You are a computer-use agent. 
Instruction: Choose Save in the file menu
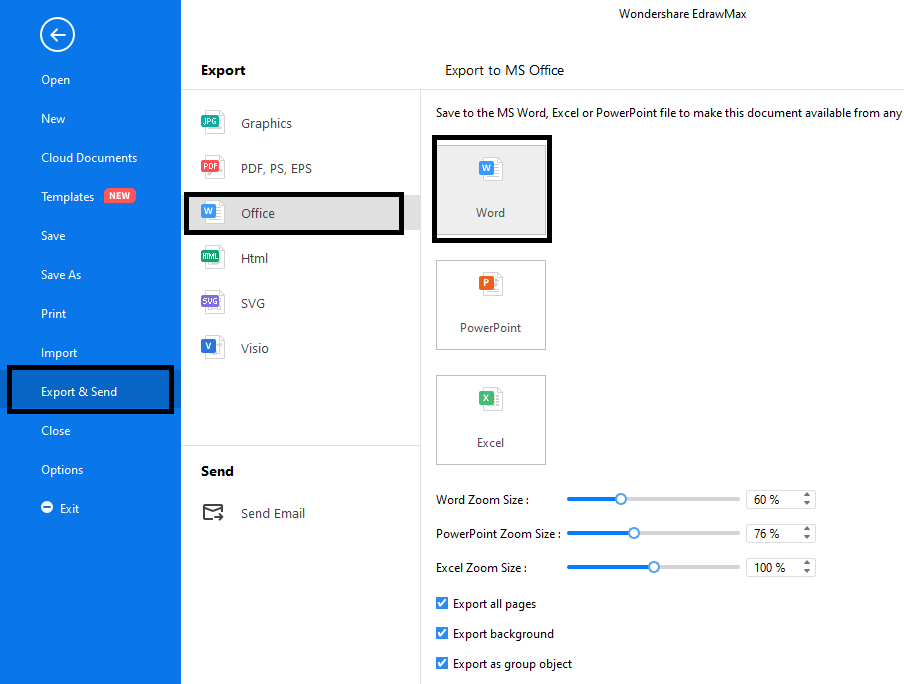[53, 236]
